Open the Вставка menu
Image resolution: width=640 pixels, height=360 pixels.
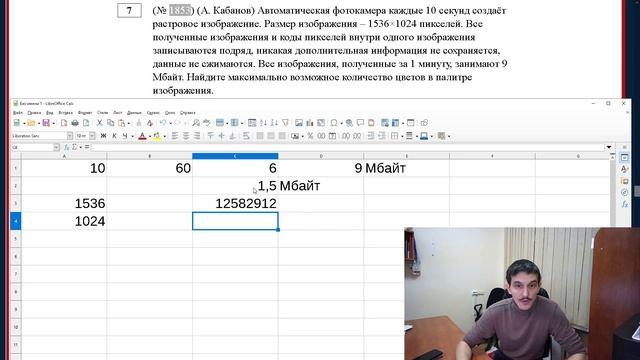click(x=66, y=113)
